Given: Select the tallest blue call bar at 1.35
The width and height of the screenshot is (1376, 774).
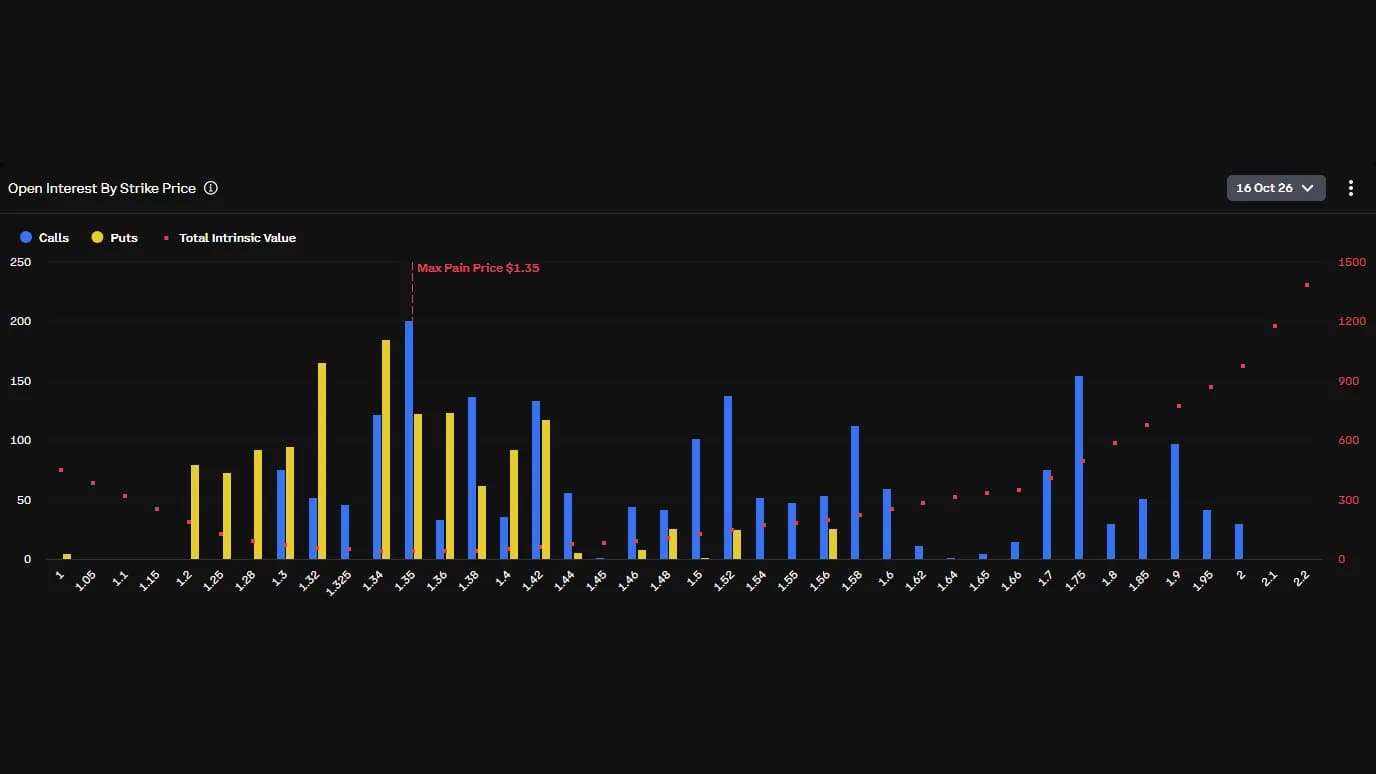Looking at the screenshot, I should (409, 440).
